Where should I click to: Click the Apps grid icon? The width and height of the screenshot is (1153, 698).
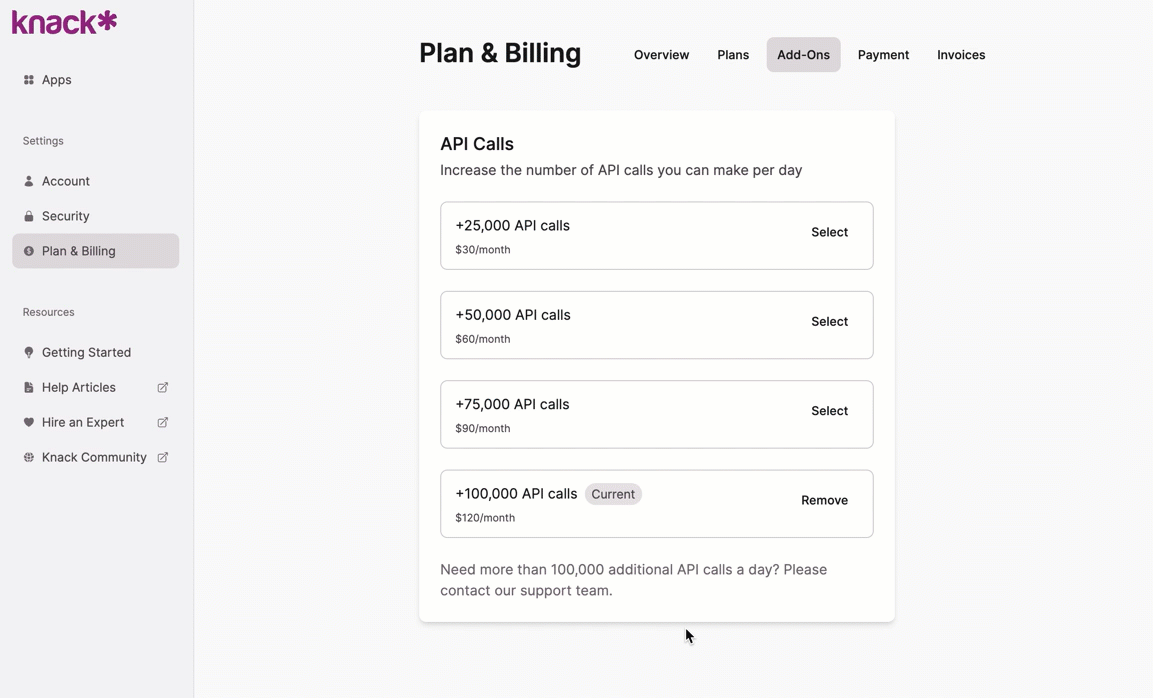point(29,80)
